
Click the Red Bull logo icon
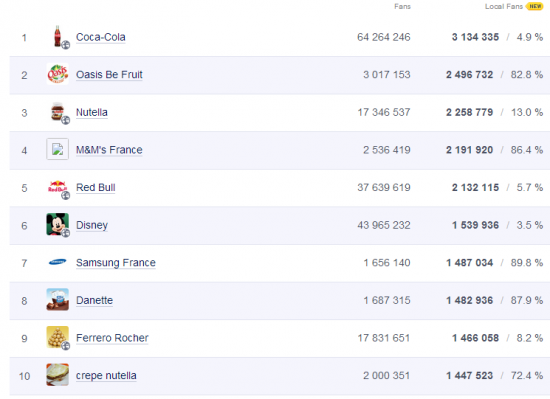click(x=58, y=188)
